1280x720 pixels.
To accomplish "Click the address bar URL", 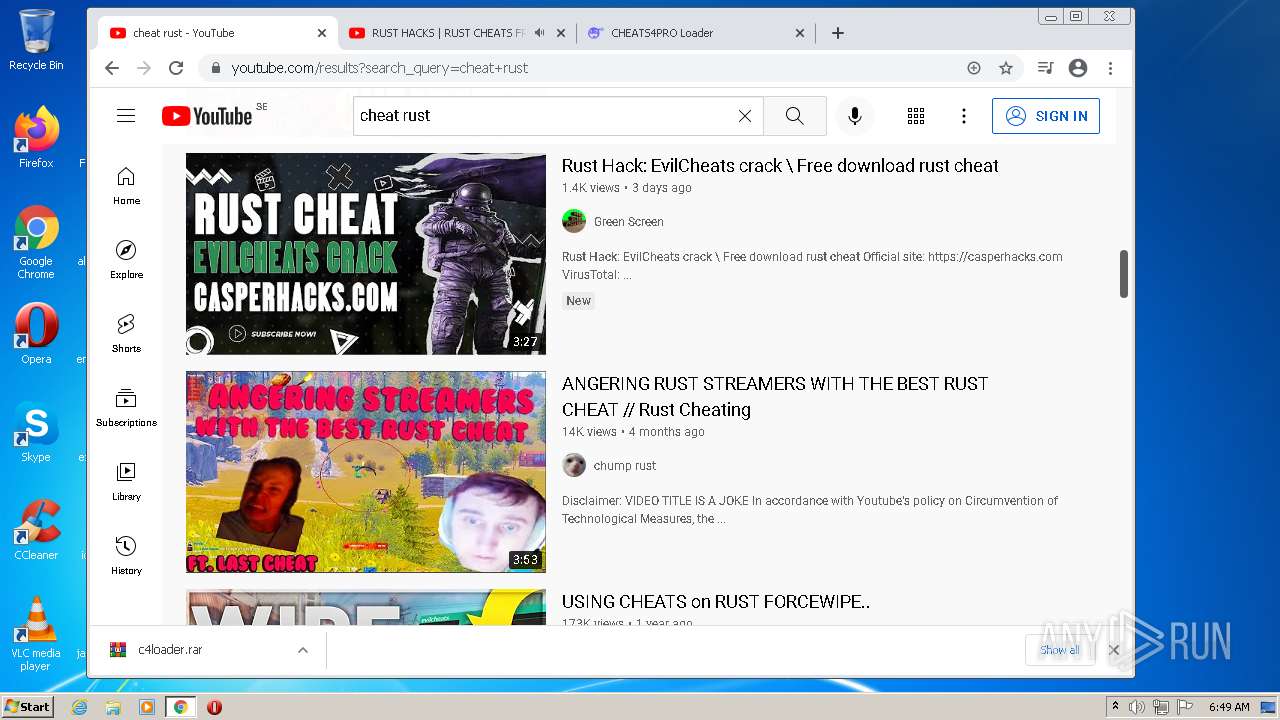I will click(380, 68).
